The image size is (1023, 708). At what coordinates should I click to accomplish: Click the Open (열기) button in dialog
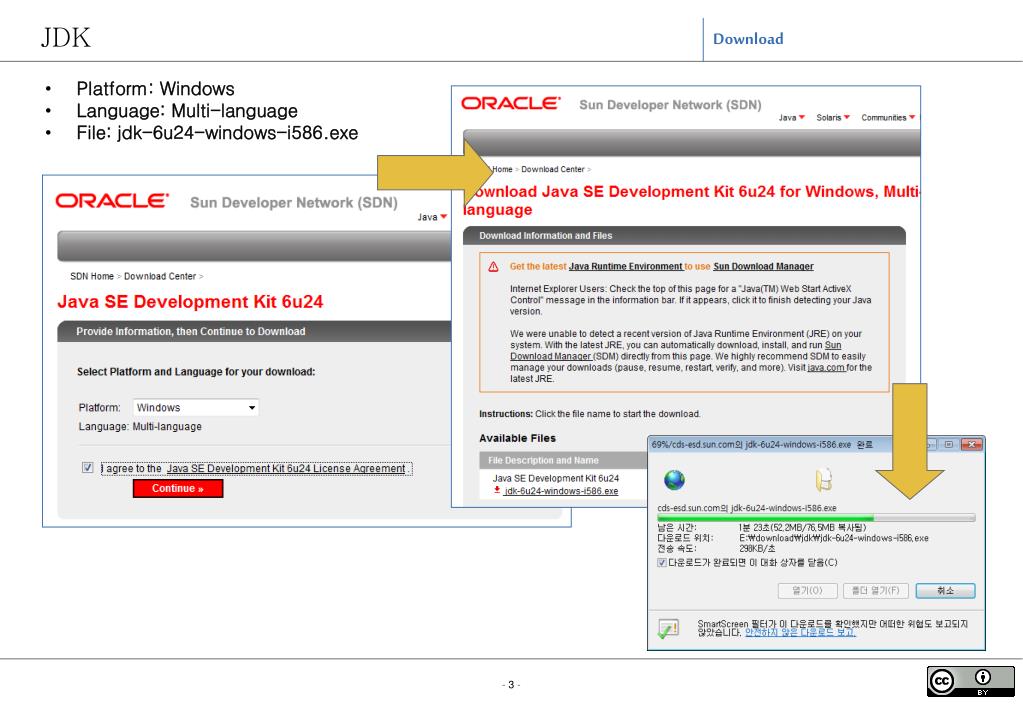coord(807,591)
